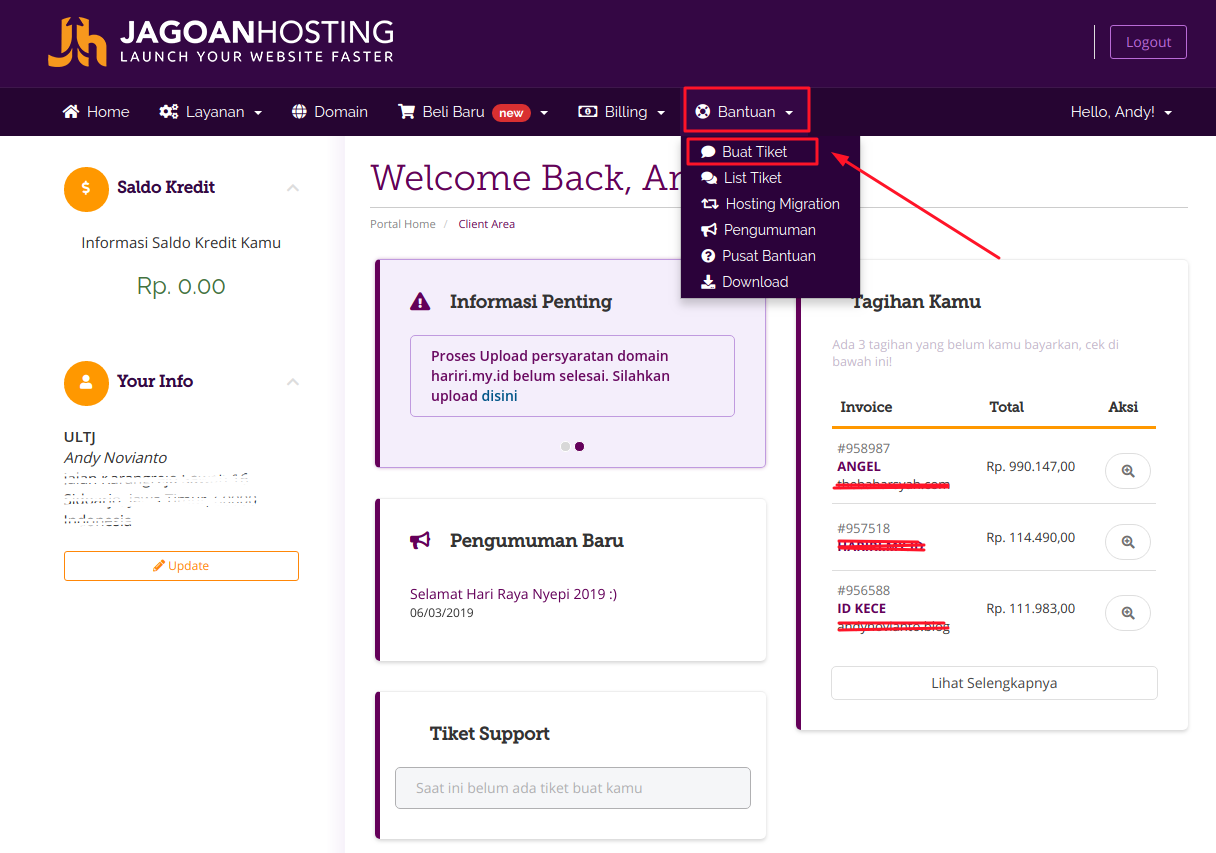Click the Lihat Selengkapnya button
This screenshot has width=1216, height=853.
(x=994, y=683)
